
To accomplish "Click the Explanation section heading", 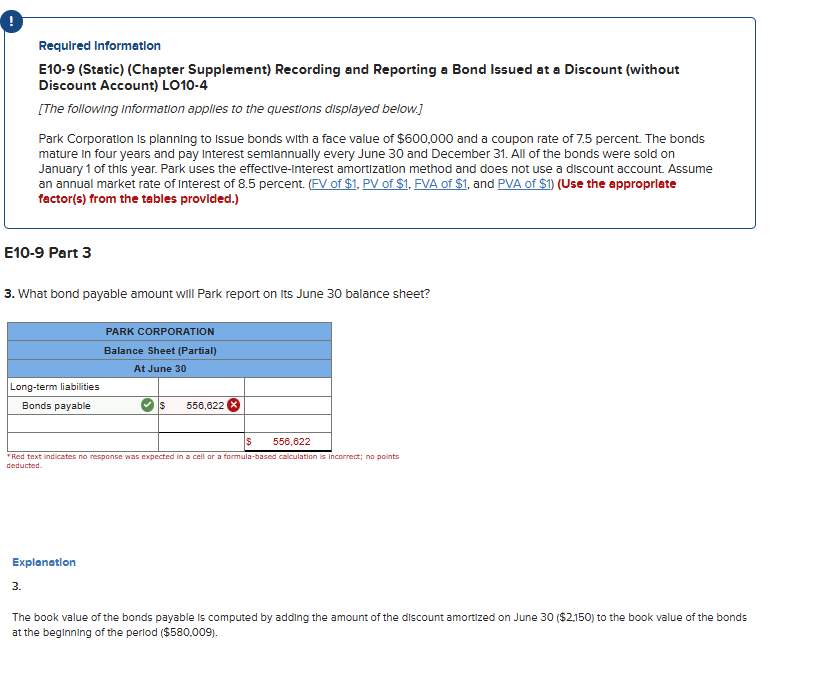I will 44,562.
